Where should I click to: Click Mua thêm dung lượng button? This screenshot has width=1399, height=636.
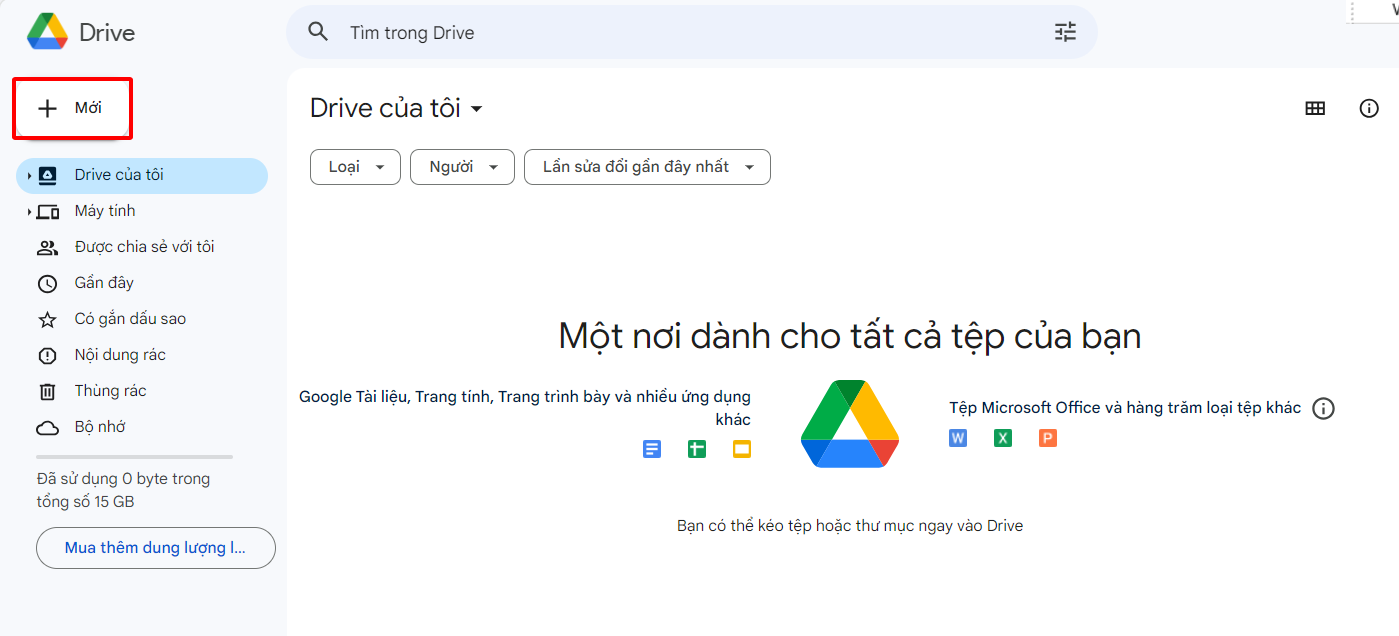[x=155, y=548]
